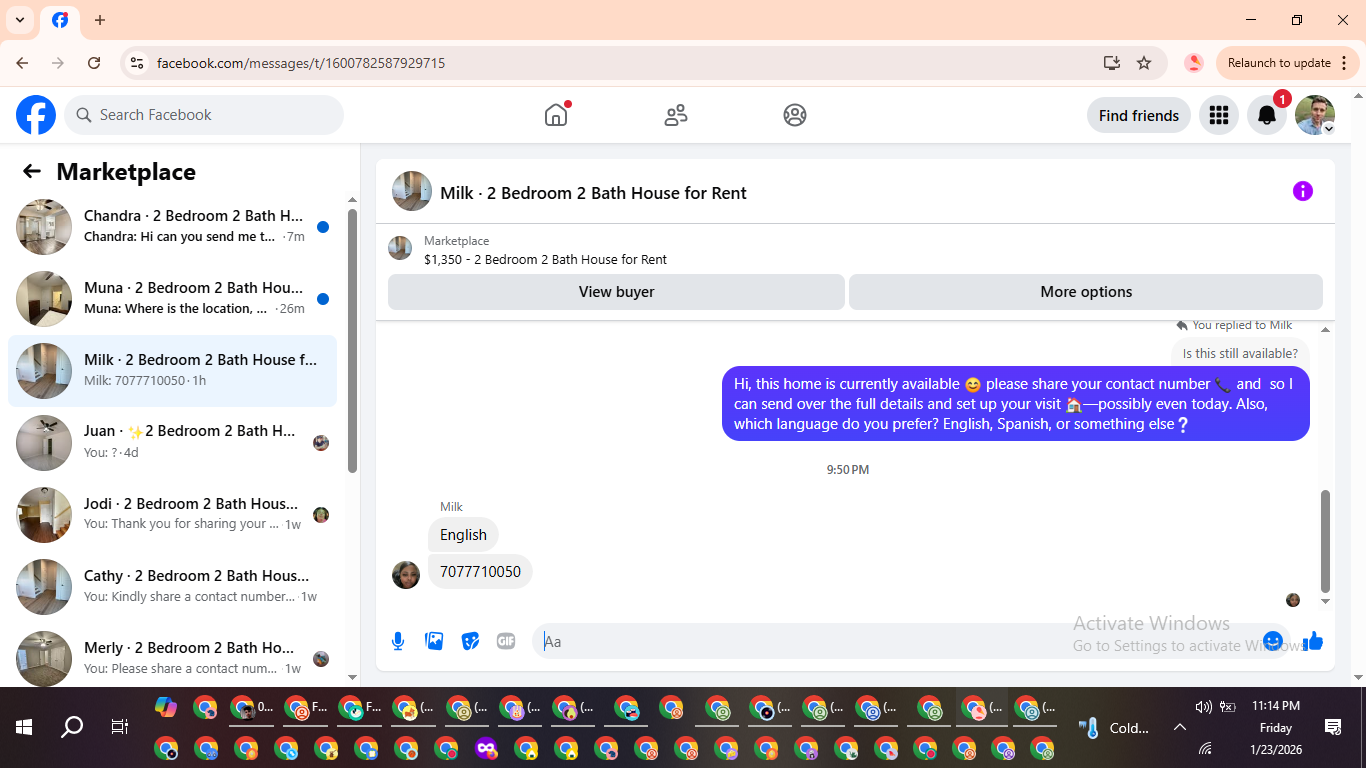Go back using the Marketplace back arrow
The height and width of the screenshot is (768, 1366).
point(32,171)
